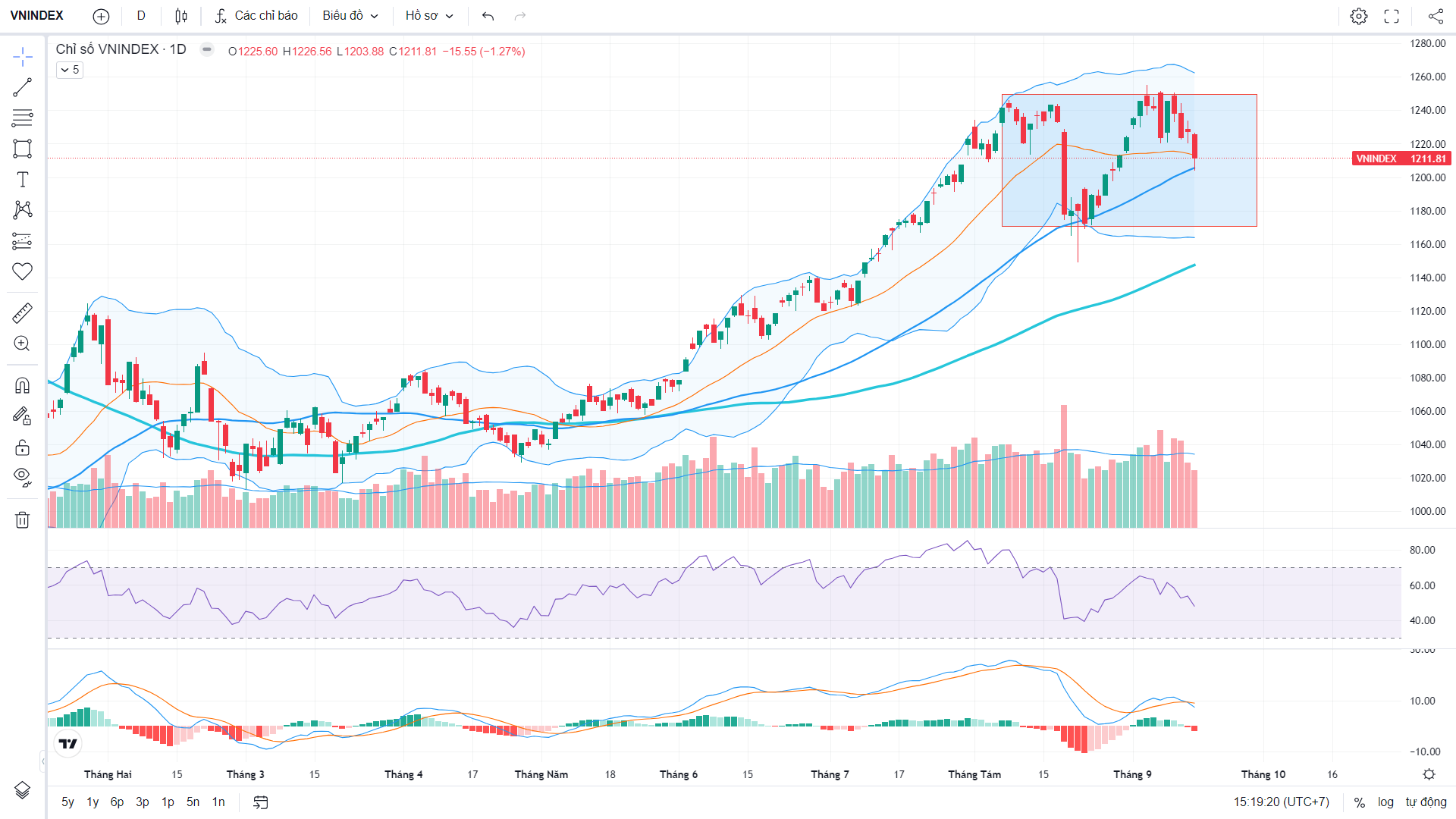Viewport: 1456px width, 819px height.
Task: Open the go-to-date calendar icon
Action: [260, 802]
